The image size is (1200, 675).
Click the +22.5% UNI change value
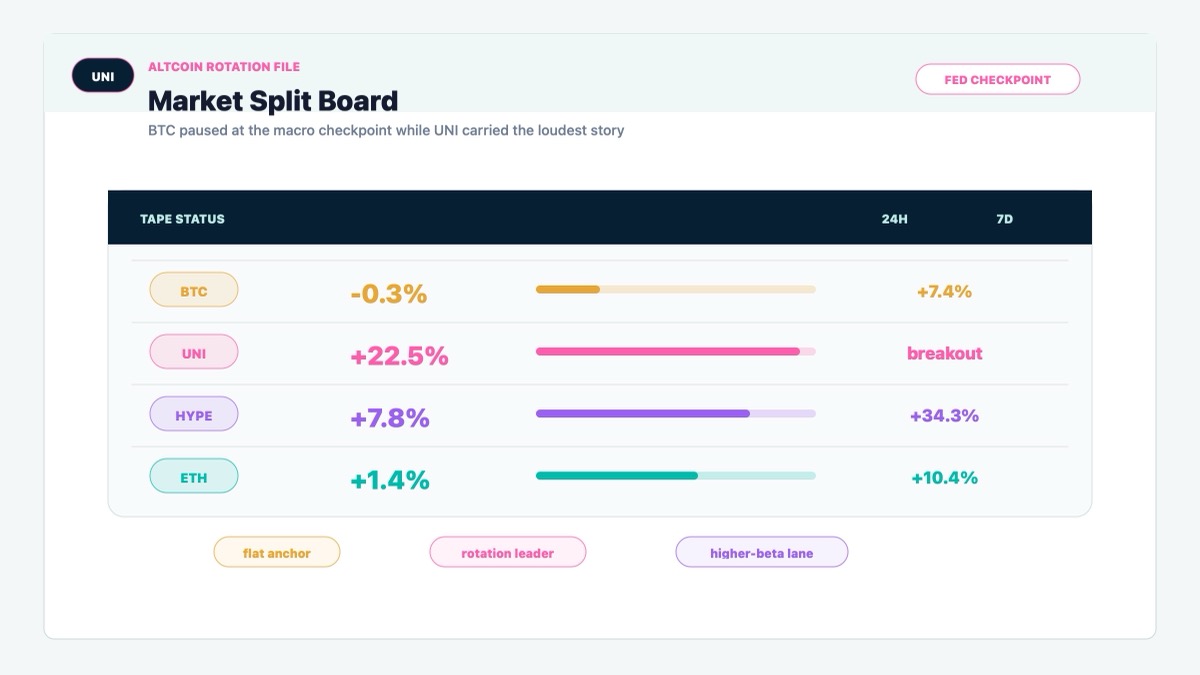point(399,356)
